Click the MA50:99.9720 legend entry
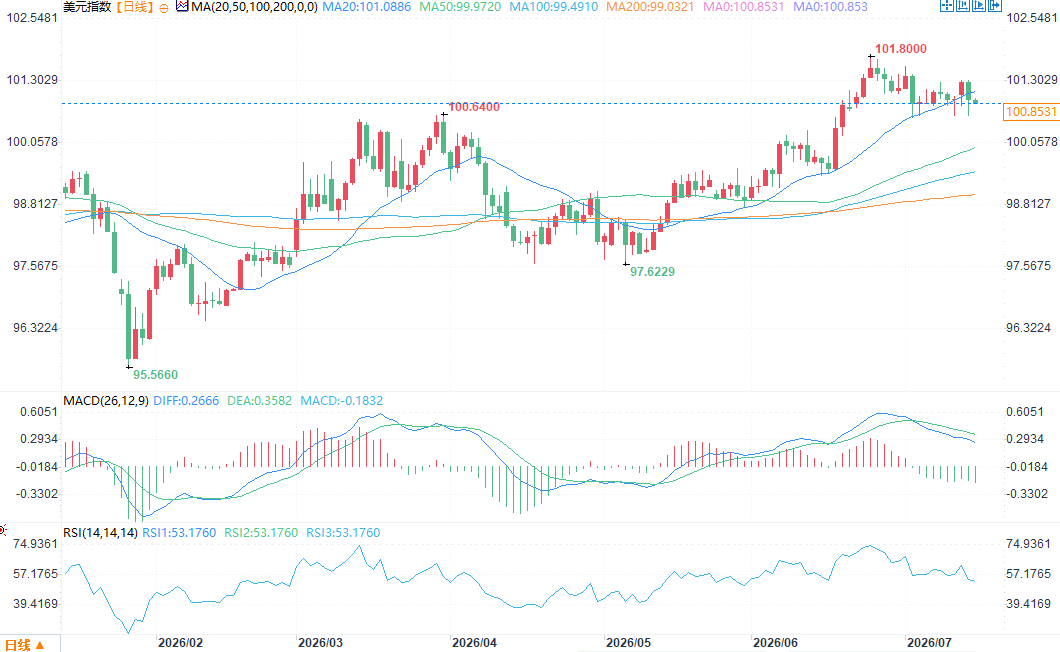 coord(460,7)
